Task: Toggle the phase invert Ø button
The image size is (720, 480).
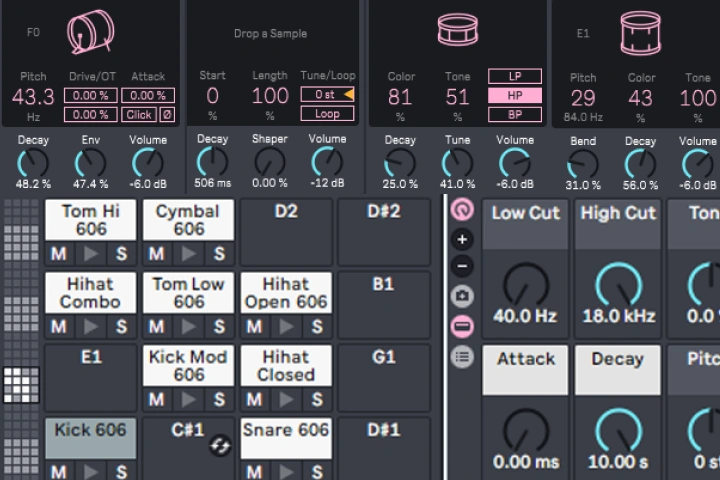Action: point(167,114)
